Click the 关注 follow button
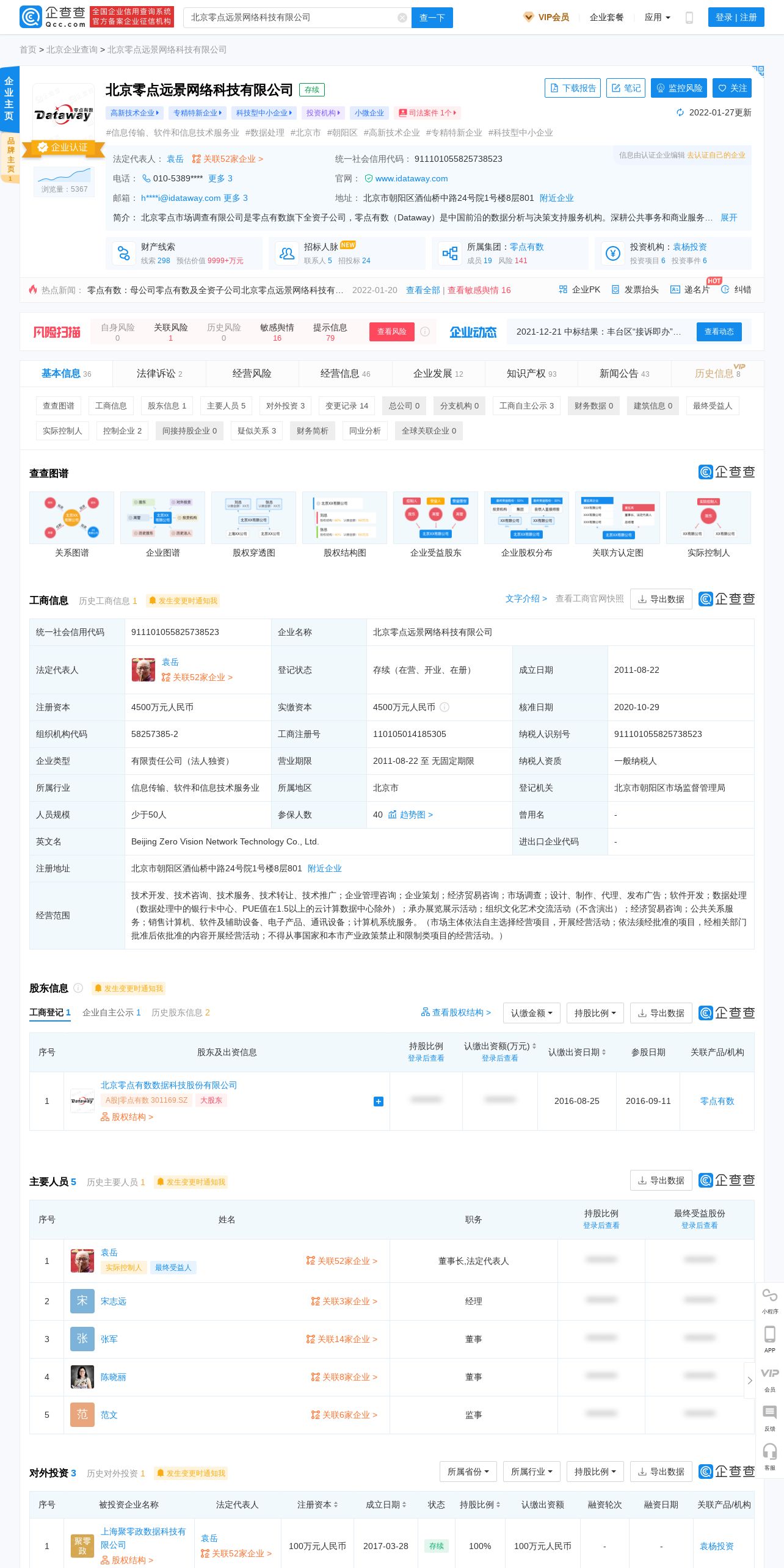 [732, 88]
